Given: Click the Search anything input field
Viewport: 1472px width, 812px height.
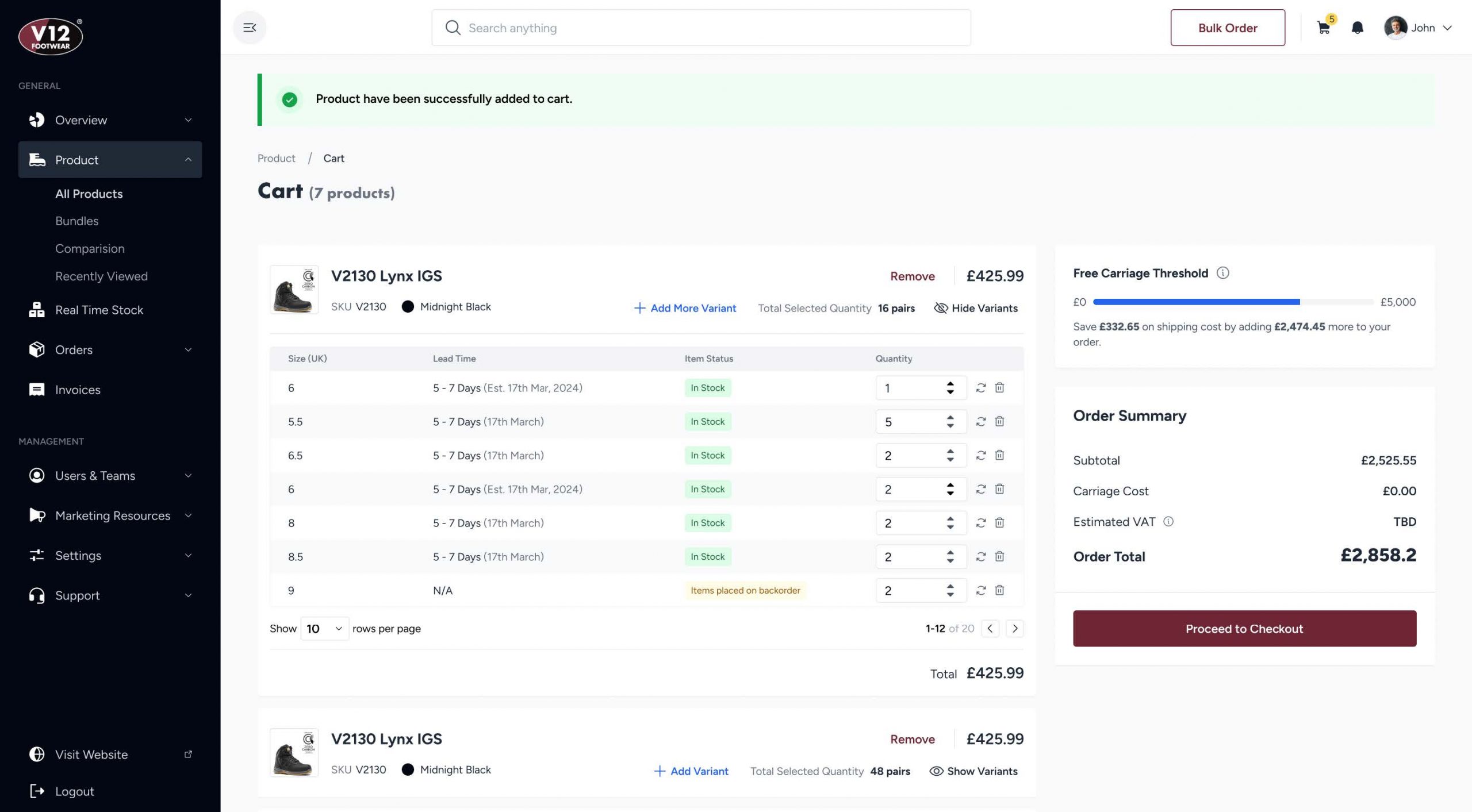Looking at the screenshot, I should (701, 28).
